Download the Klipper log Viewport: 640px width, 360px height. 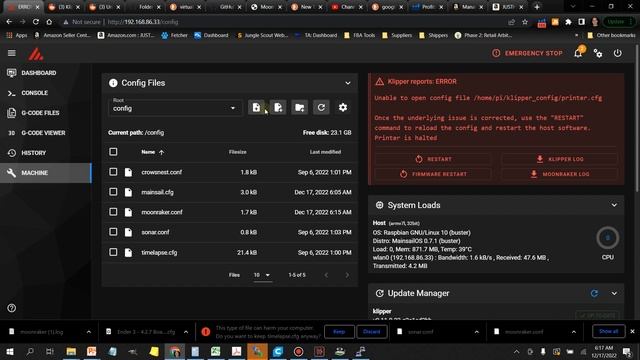(x=559, y=159)
